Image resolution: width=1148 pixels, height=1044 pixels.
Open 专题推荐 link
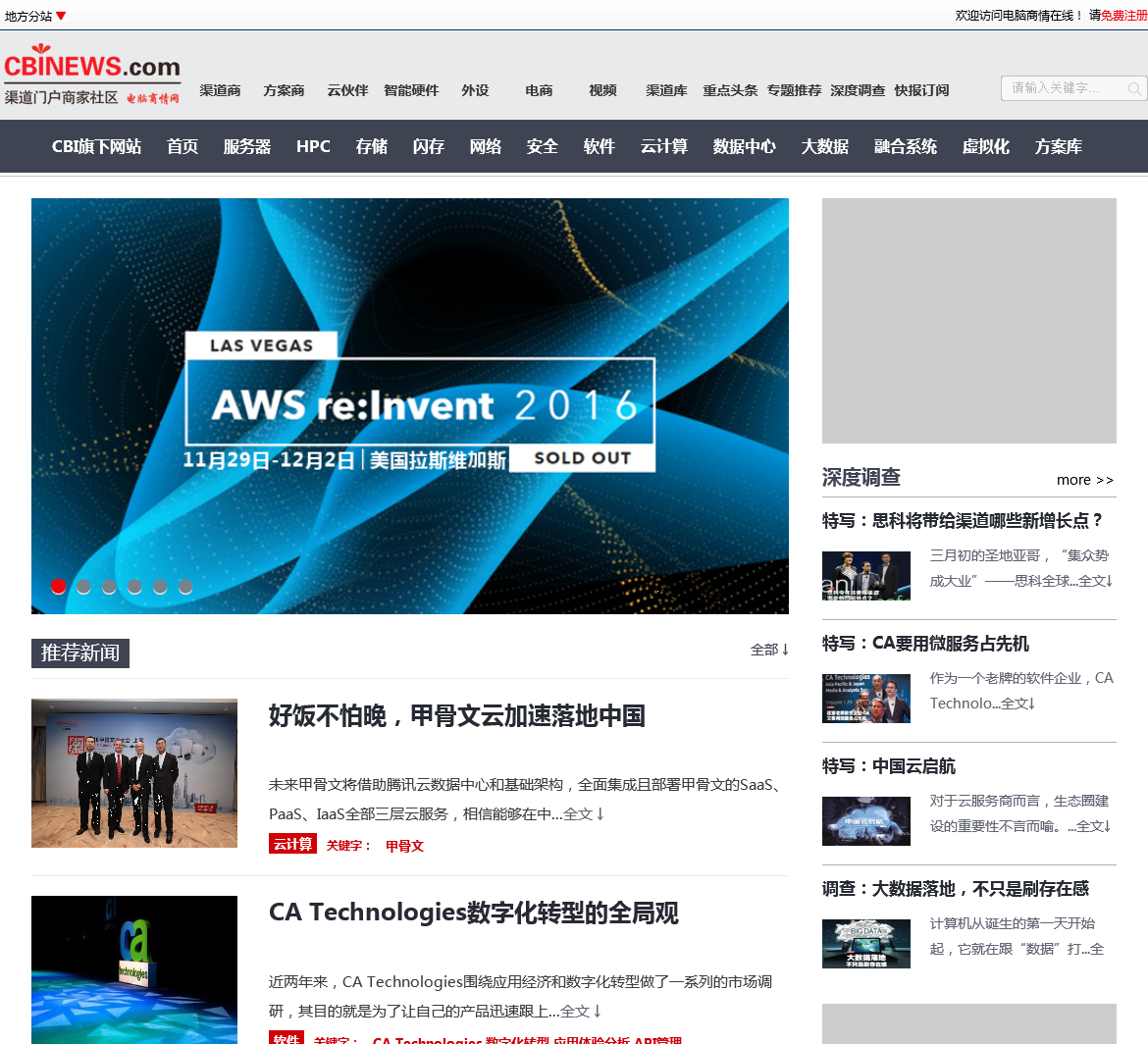click(794, 90)
